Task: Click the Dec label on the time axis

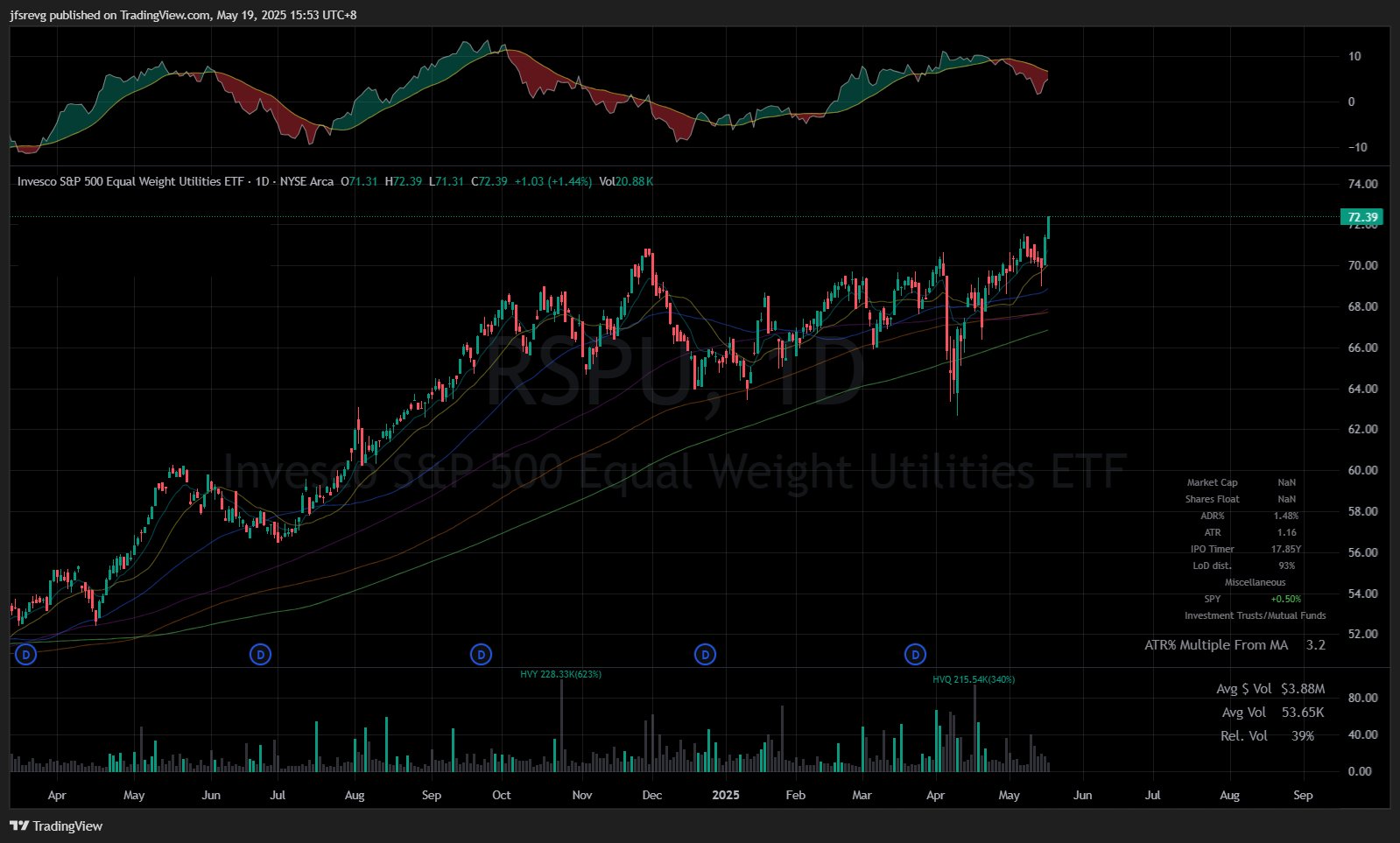Action: 652,795
